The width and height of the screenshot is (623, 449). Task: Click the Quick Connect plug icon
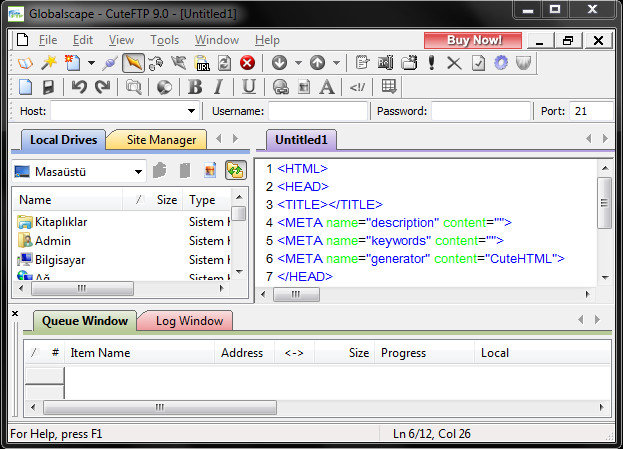click(110, 63)
